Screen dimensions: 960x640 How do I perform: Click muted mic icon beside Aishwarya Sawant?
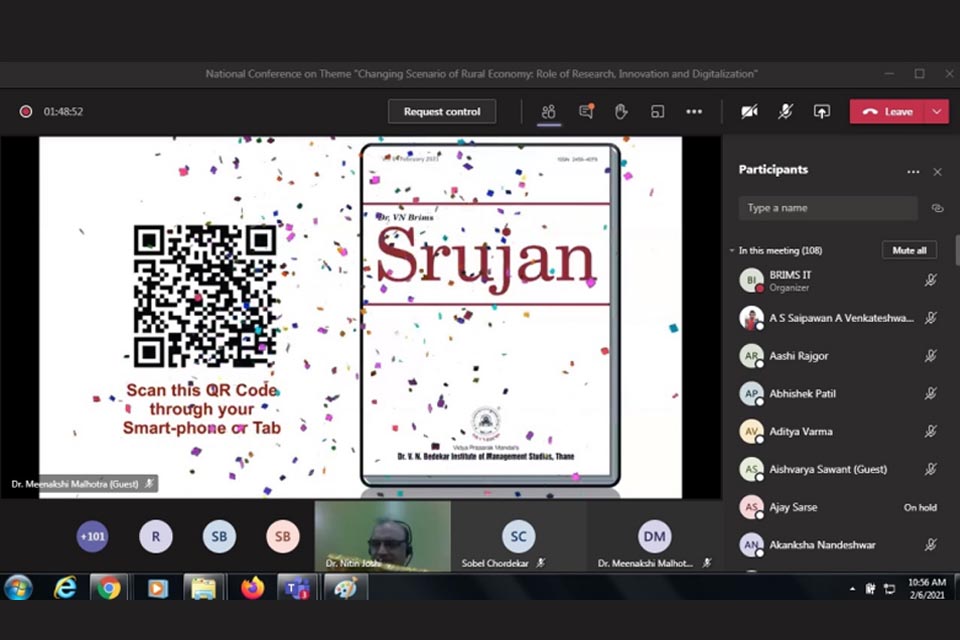pyautogui.click(x=931, y=470)
